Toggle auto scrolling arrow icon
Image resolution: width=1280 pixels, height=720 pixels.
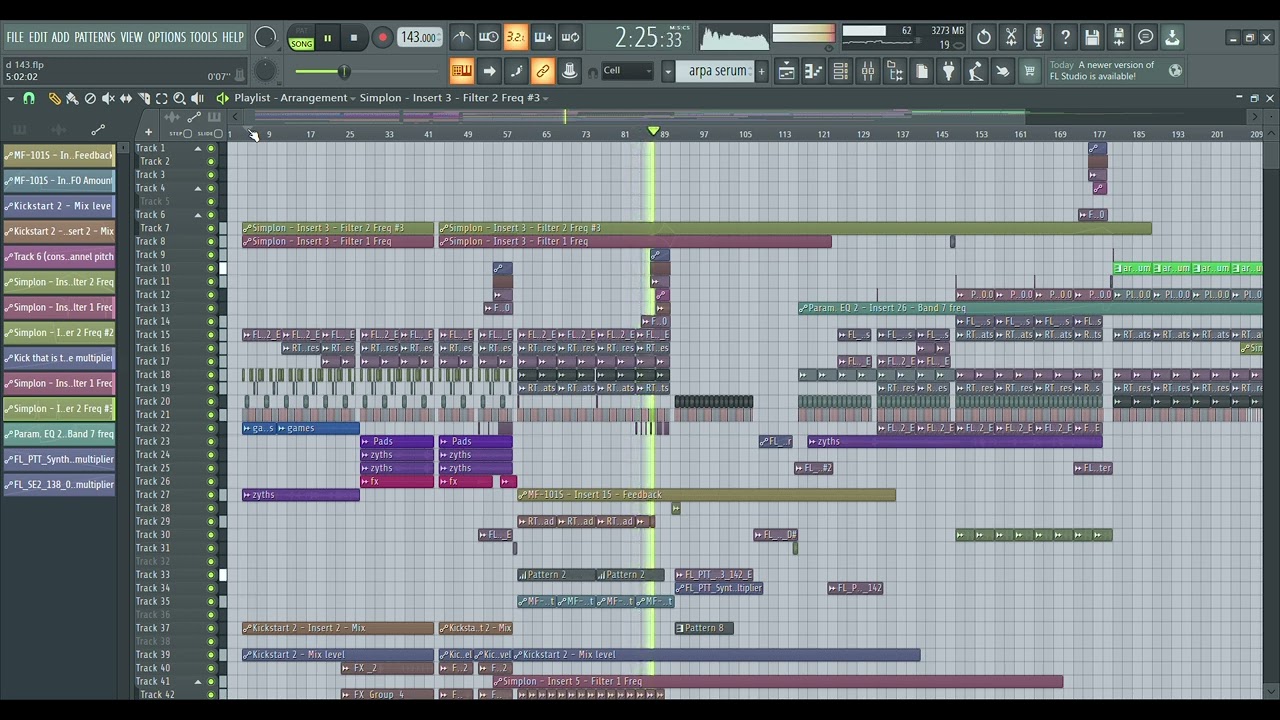pyautogui.click(x=489, y=71)
